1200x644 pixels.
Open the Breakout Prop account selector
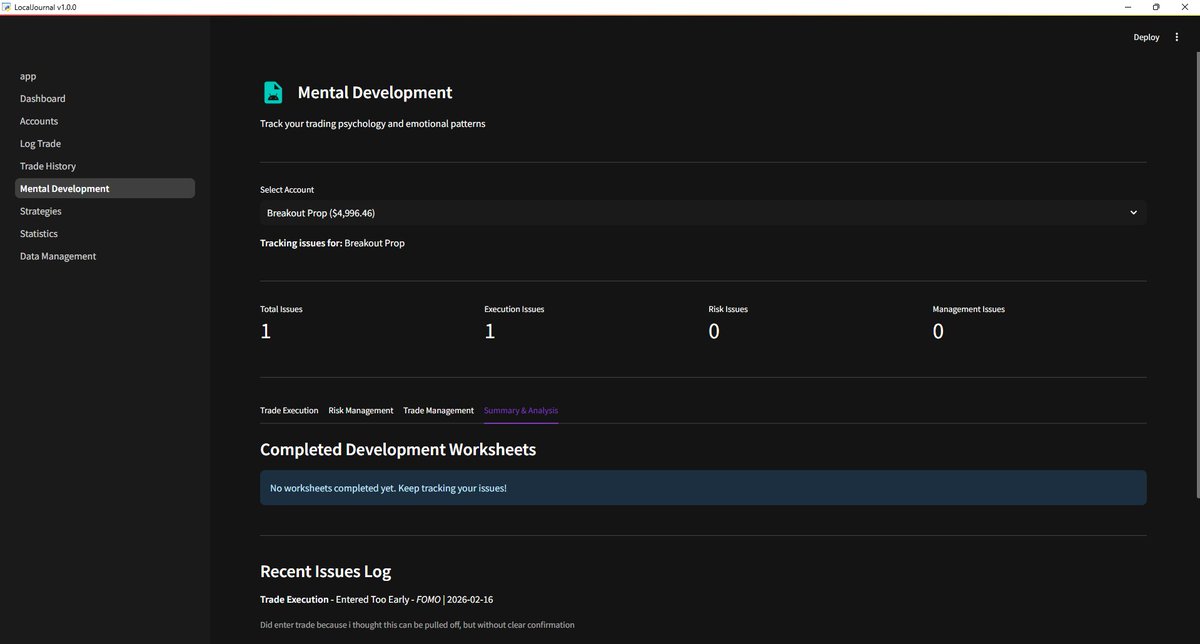703,213
